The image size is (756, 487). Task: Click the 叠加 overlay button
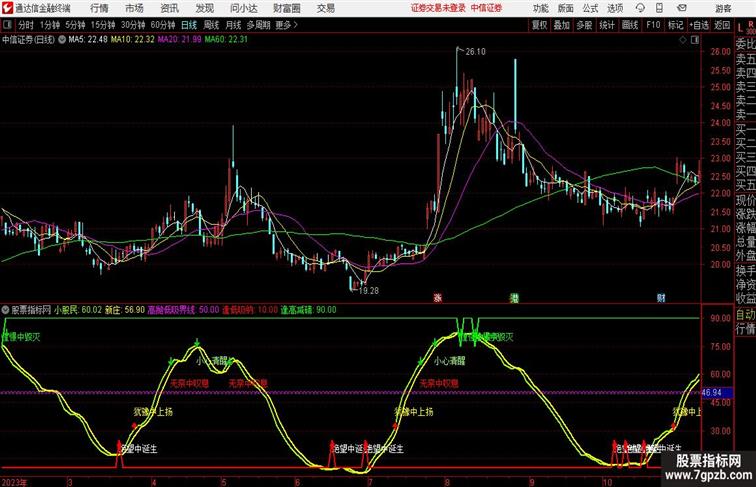(x=562, y=25)
